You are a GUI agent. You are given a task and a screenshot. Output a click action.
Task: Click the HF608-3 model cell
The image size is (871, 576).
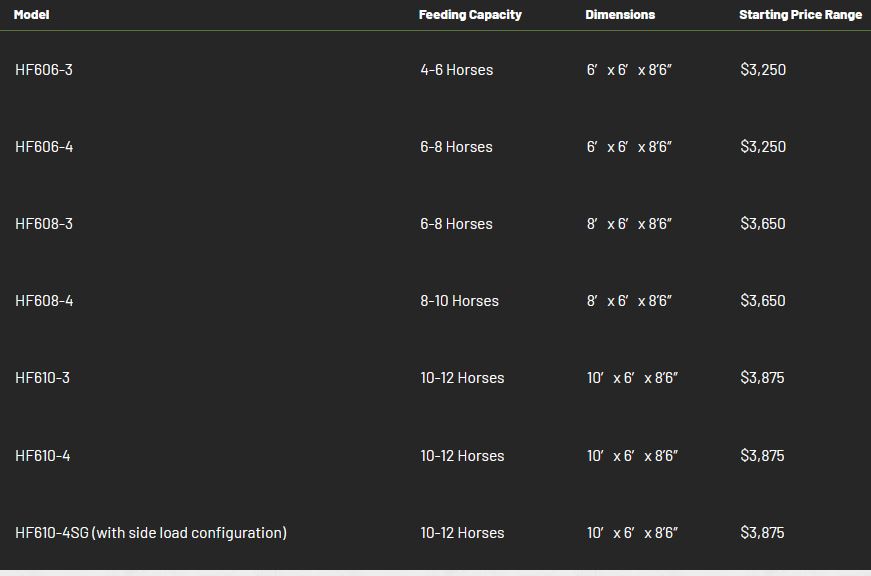point(44,224)
